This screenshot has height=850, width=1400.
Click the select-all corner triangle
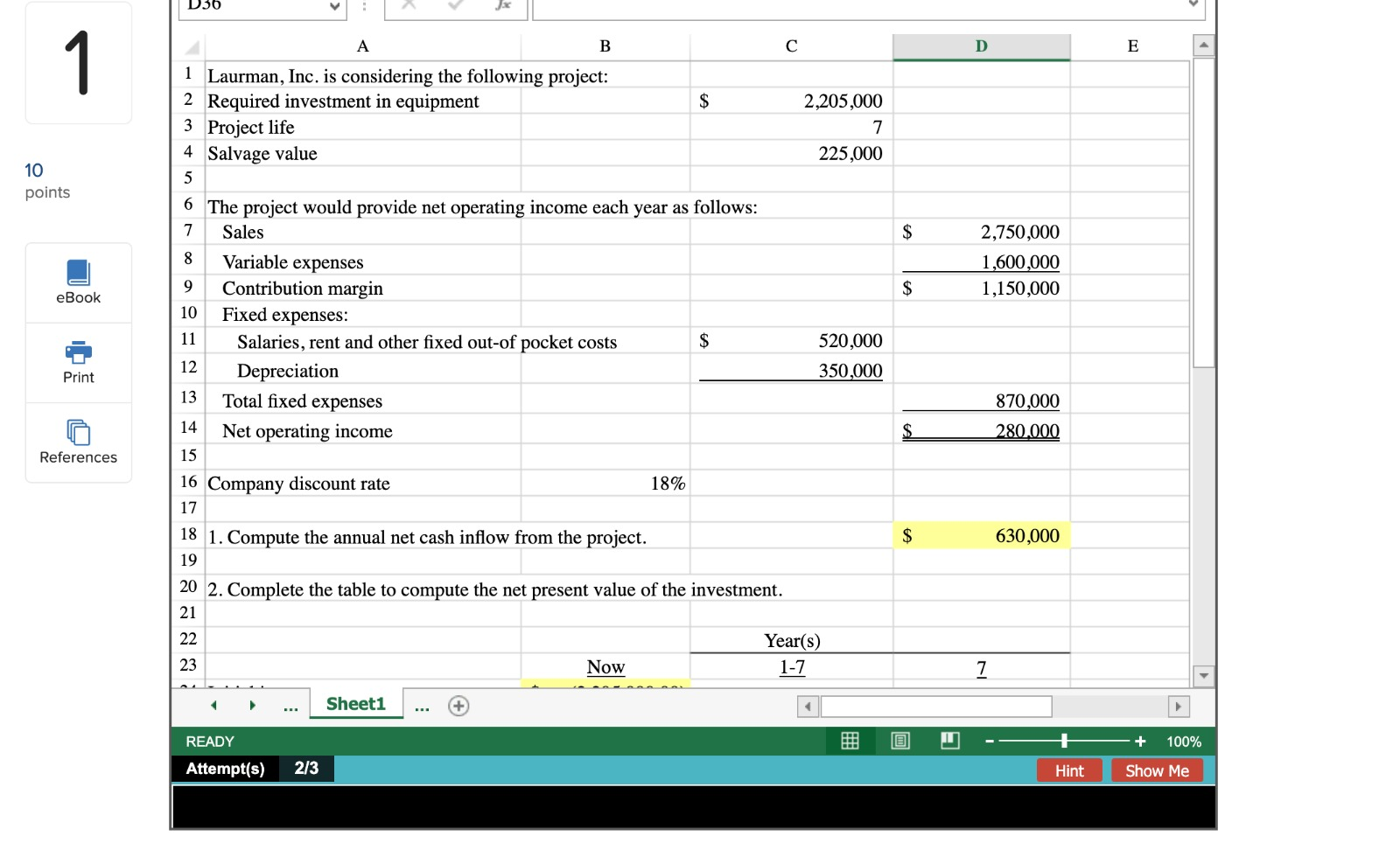tap(192, 47)
